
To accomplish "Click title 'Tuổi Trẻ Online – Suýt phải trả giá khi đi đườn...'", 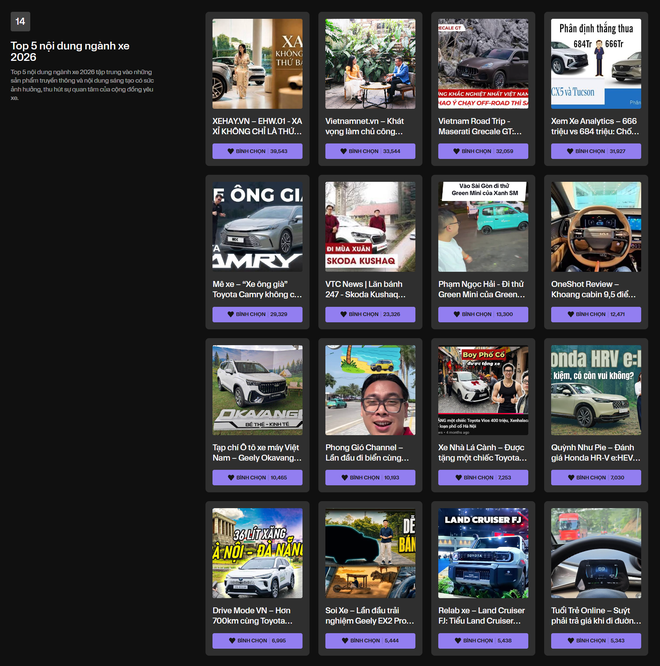I will coord(596,615).
